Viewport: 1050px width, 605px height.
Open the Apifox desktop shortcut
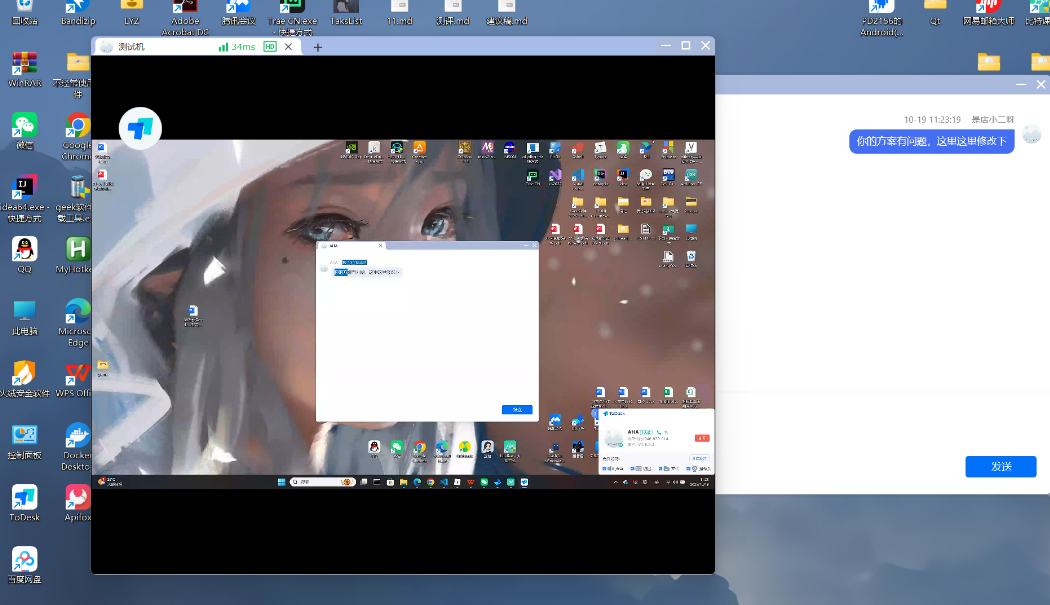[78, 500]
